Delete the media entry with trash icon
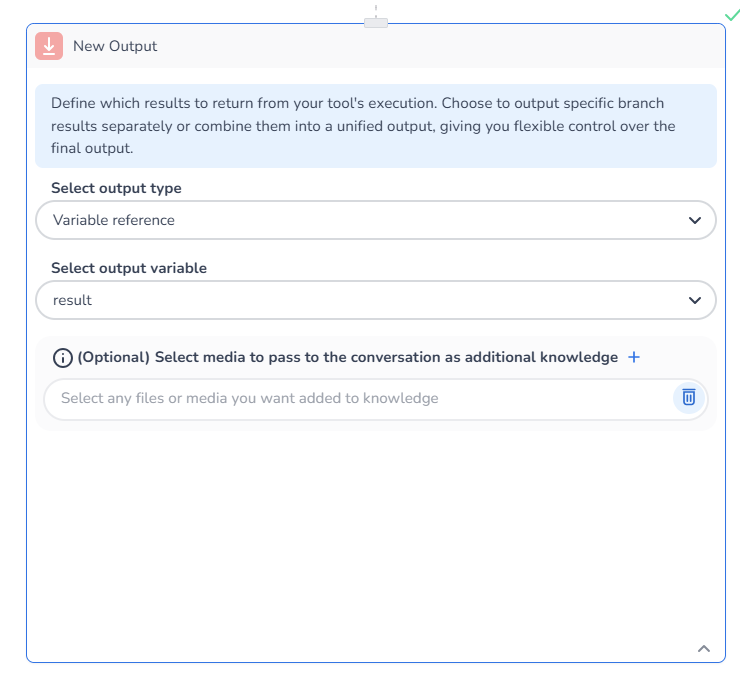 click(688, 398)
